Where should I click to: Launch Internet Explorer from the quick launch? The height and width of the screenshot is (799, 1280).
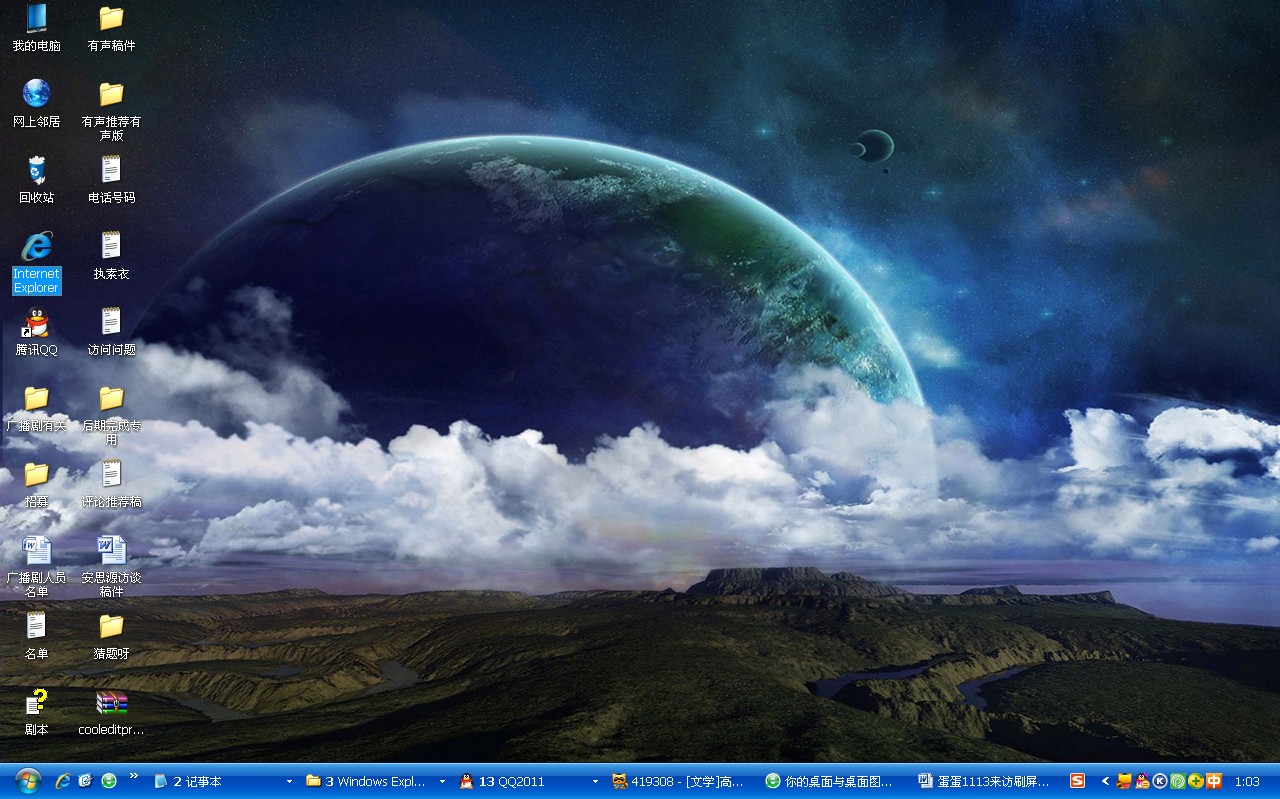click(63, 781)
